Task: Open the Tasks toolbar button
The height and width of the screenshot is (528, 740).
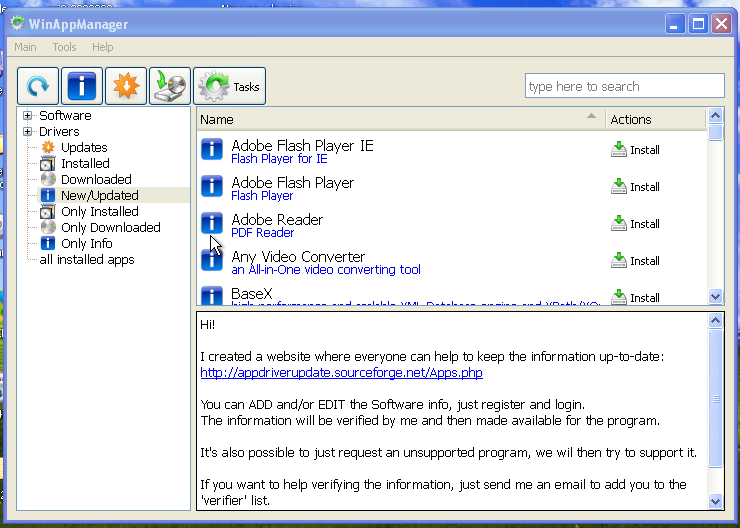Action: [230, 87]
